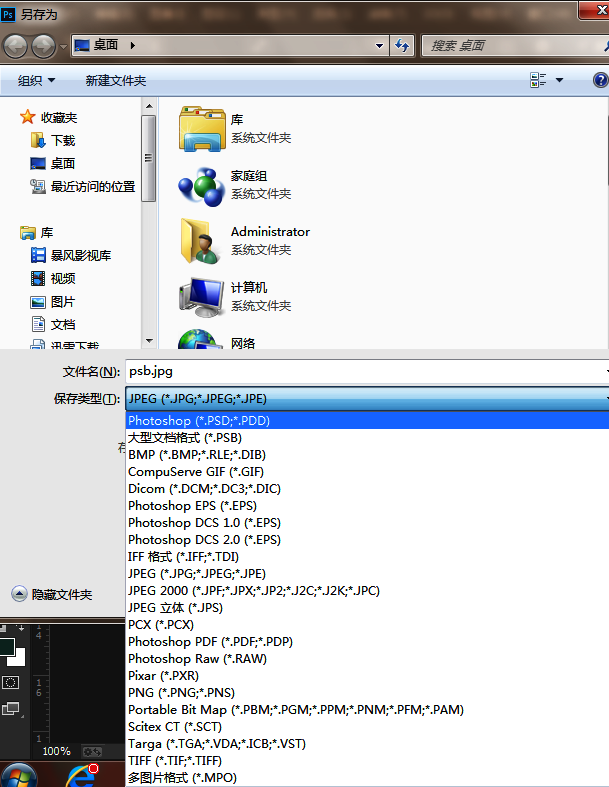
Task: Open 最近访问的位置 in sidebar
Action: [83, 187]
